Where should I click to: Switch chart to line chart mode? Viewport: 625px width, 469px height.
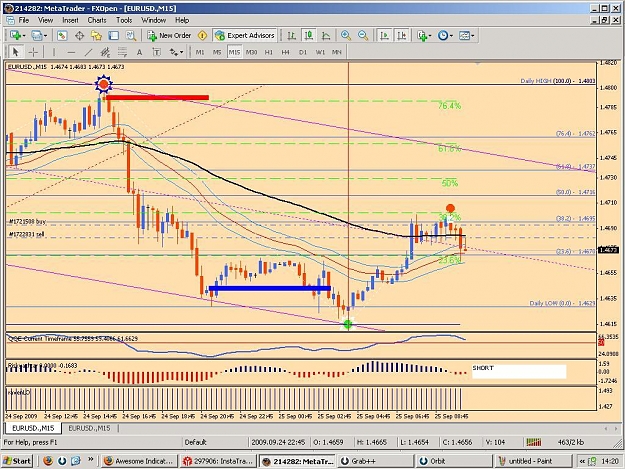coord(326,35)
